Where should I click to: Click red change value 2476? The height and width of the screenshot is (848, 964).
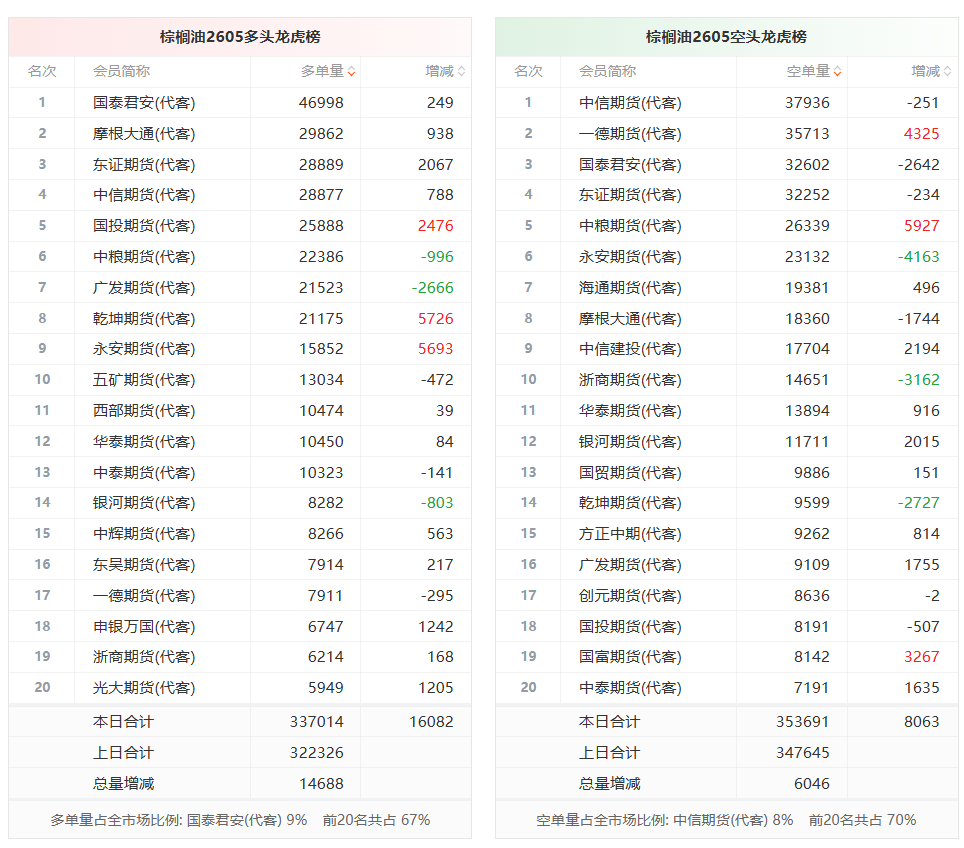tap(435, 226)
